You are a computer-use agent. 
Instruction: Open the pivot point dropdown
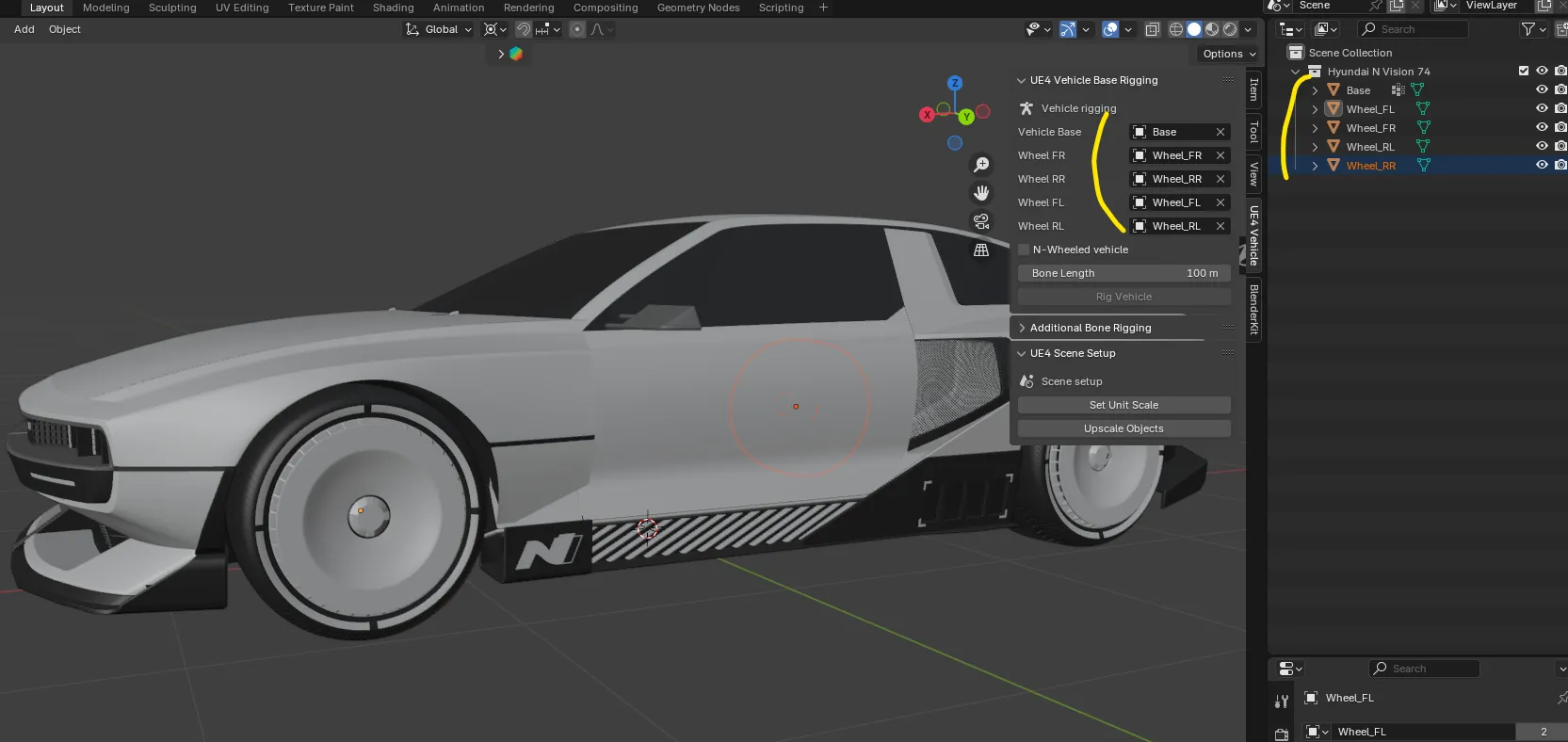495,29
